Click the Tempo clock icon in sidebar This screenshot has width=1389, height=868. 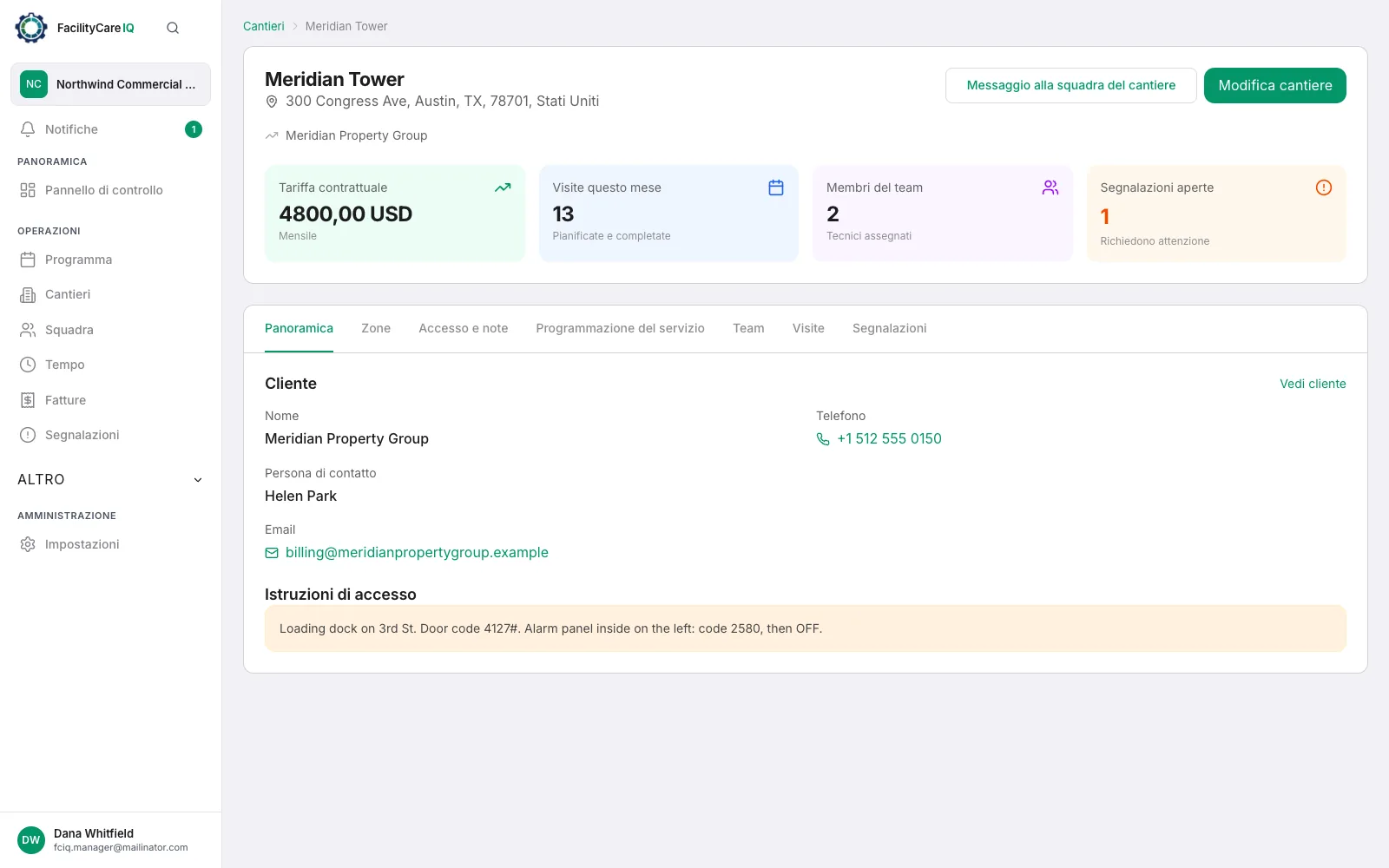point(28,365)
